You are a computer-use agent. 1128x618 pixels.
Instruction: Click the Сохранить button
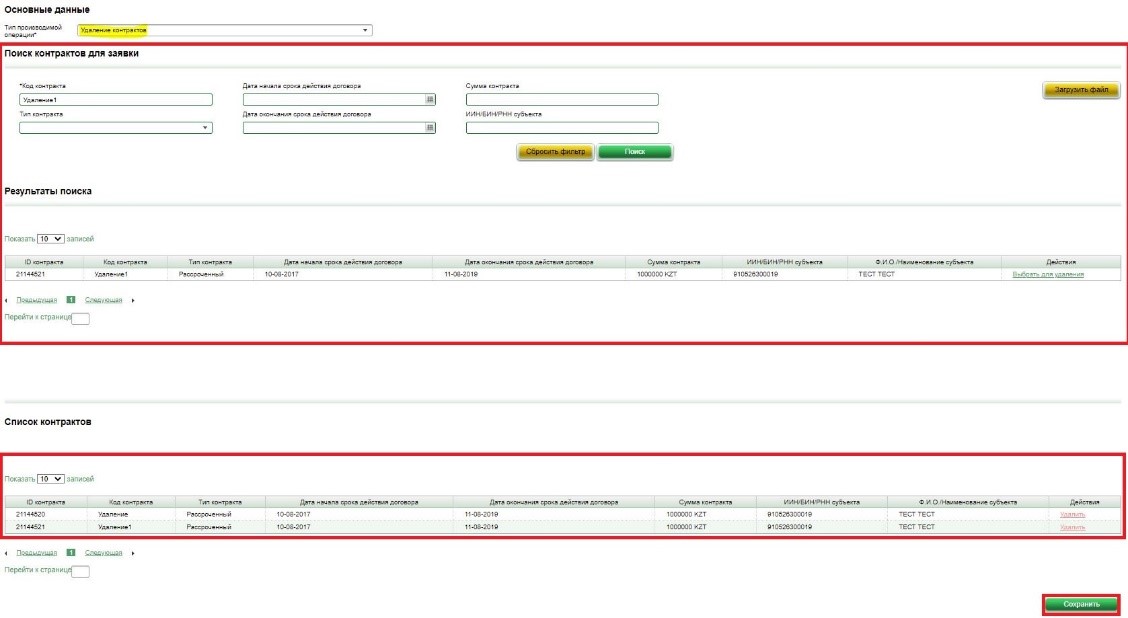(x=1081, y=604)
